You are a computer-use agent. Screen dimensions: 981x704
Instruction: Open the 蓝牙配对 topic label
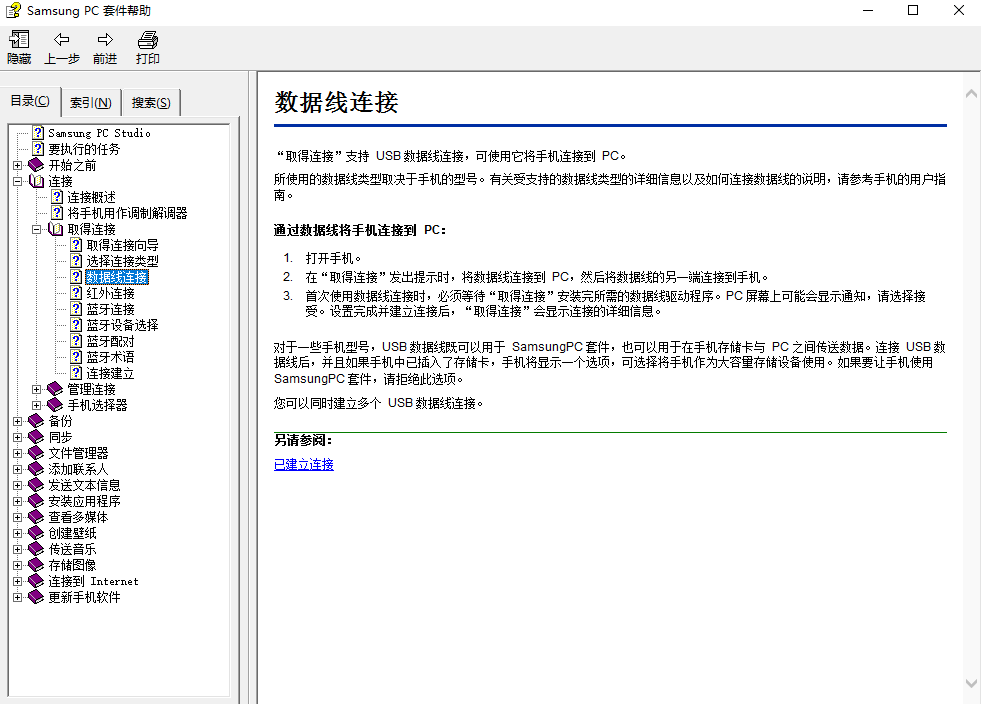click(x=111, y=341)
